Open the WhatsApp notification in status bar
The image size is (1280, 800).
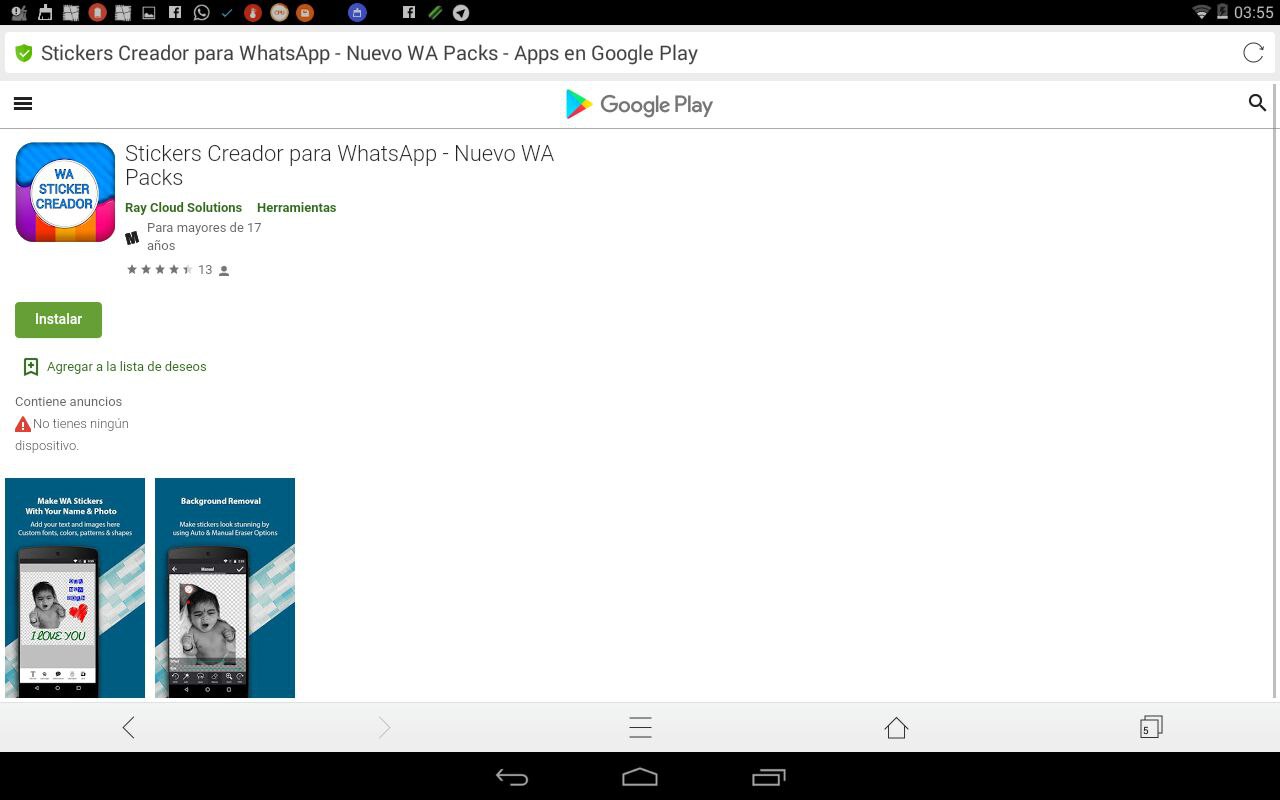[202, 13]
